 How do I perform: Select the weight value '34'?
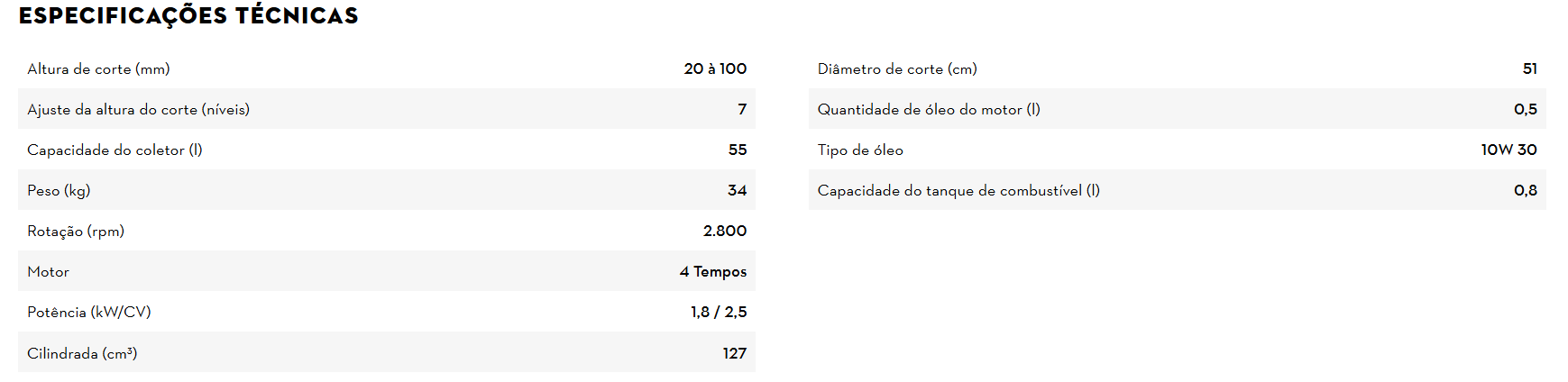(x=737, y=191)
